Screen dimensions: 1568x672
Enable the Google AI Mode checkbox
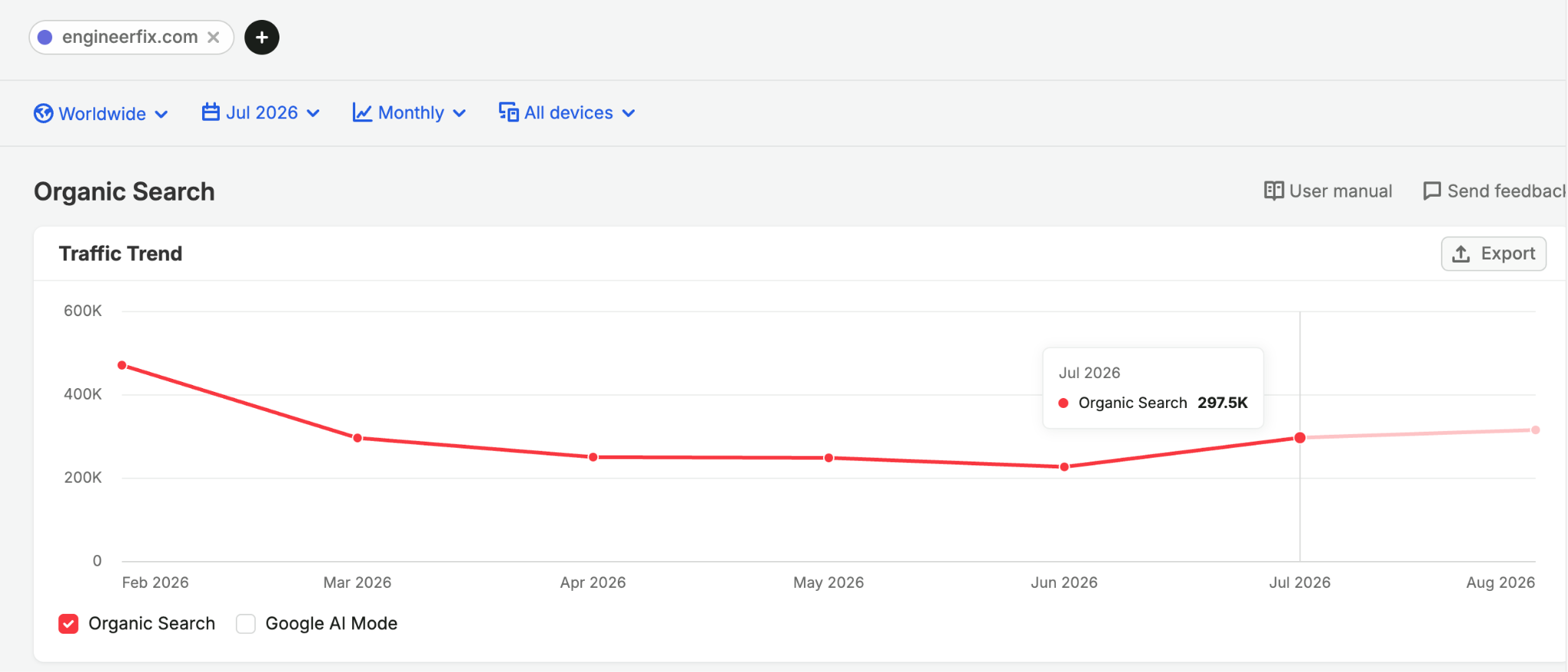[246, 624]
